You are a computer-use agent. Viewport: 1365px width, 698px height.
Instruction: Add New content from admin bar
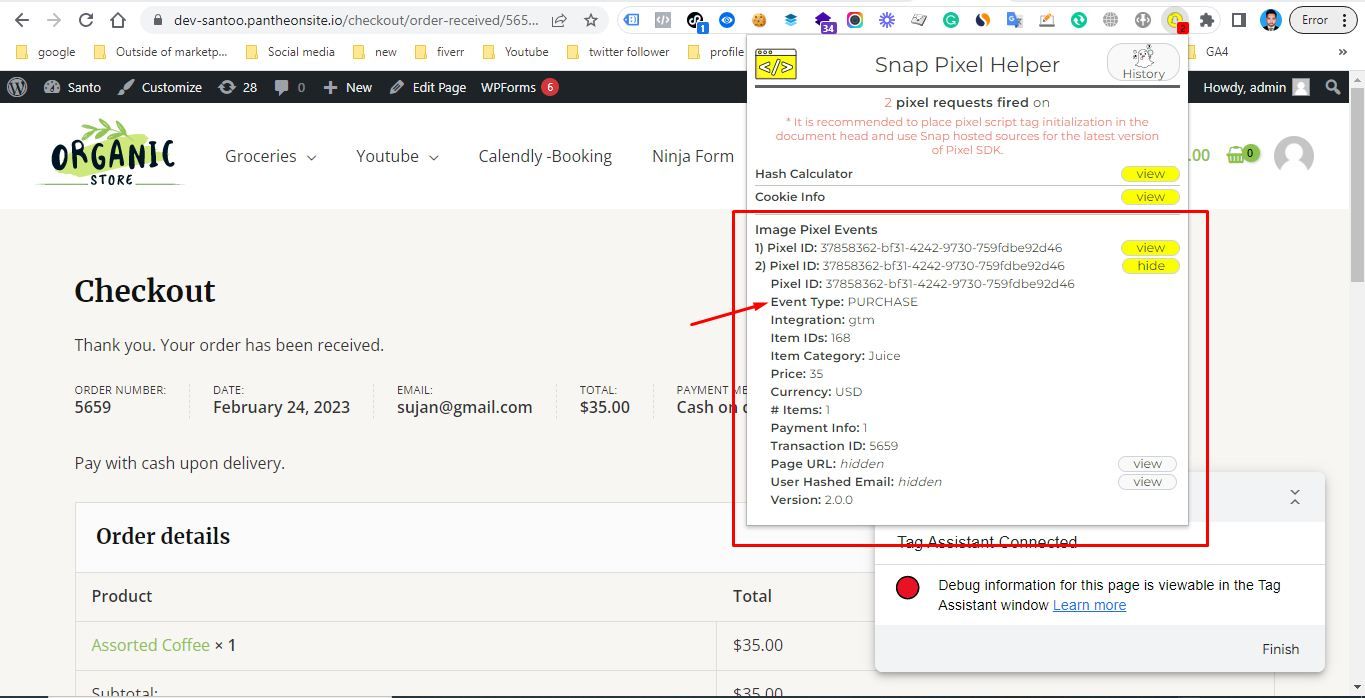click(x=348, y=87)
